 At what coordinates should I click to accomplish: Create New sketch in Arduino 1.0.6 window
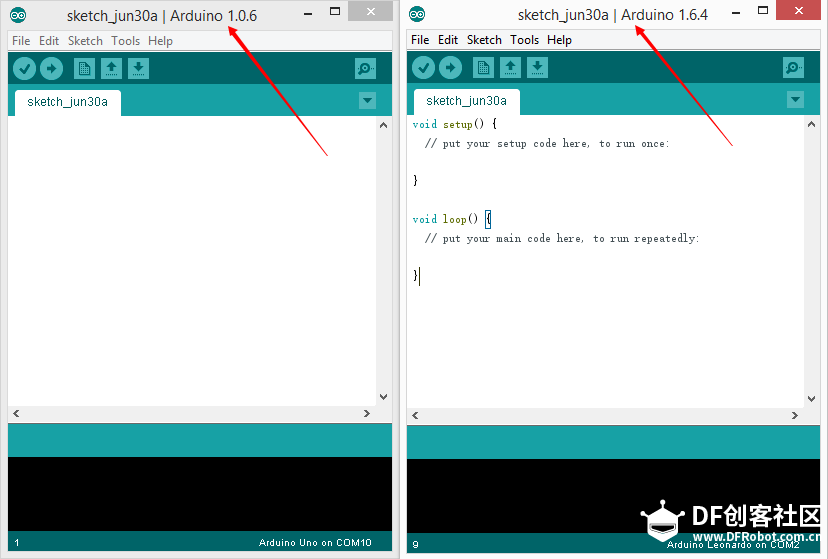[84, 69]
